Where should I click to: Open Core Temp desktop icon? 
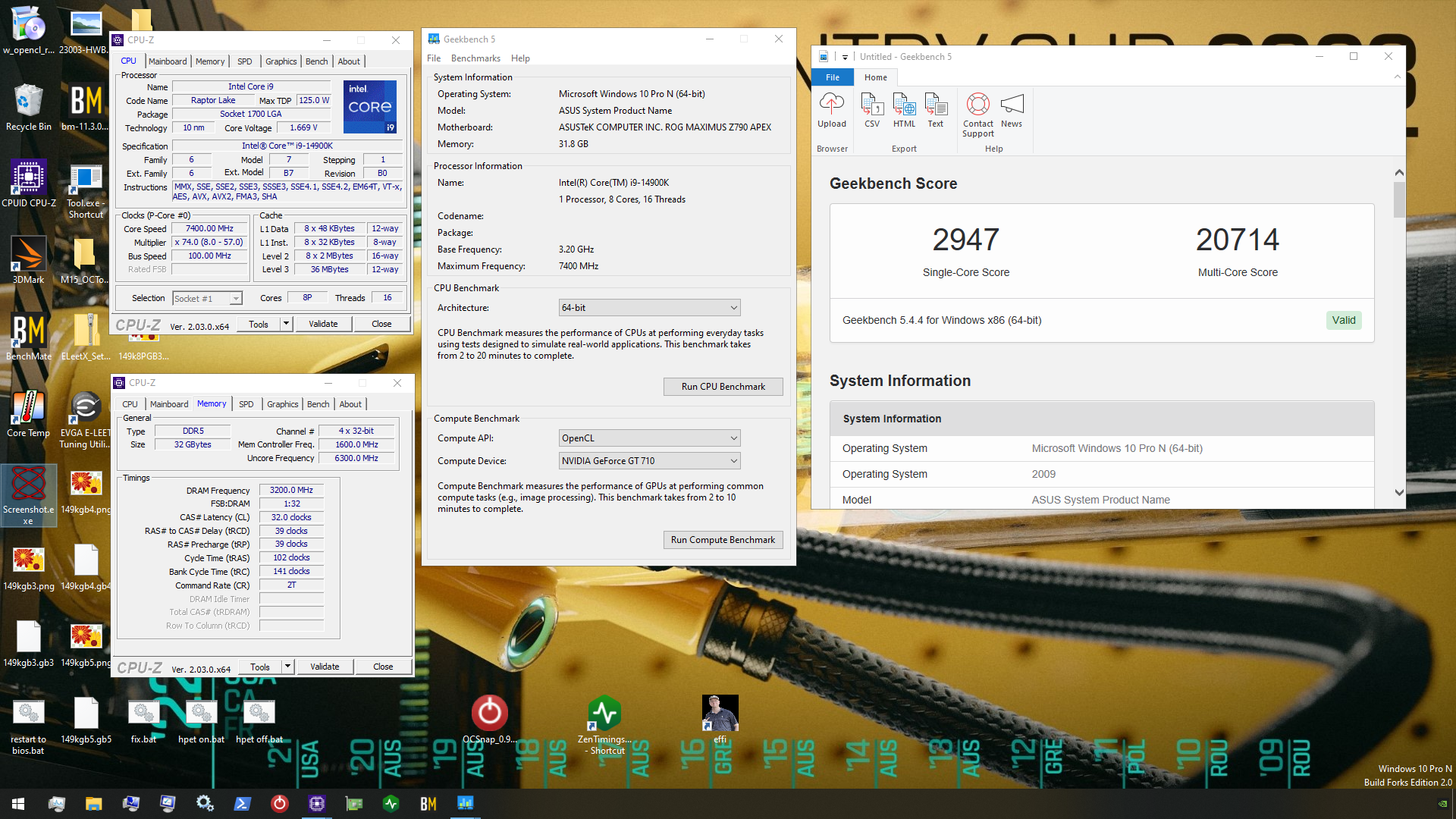29,413
